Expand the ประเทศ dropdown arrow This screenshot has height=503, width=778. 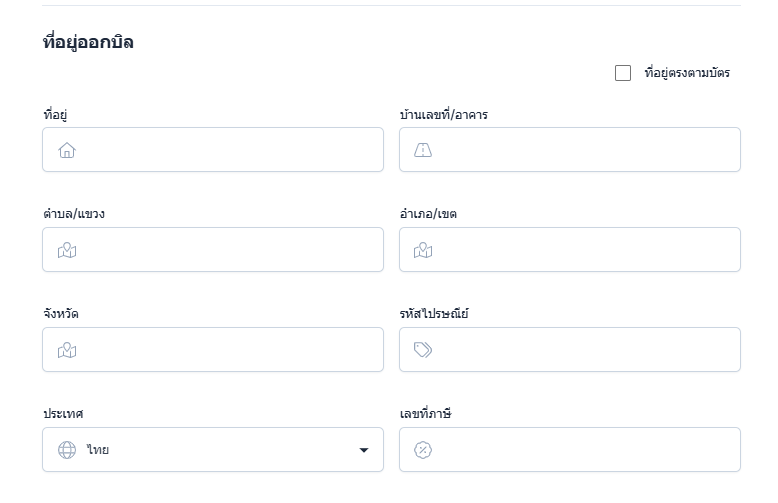[364, 450]
